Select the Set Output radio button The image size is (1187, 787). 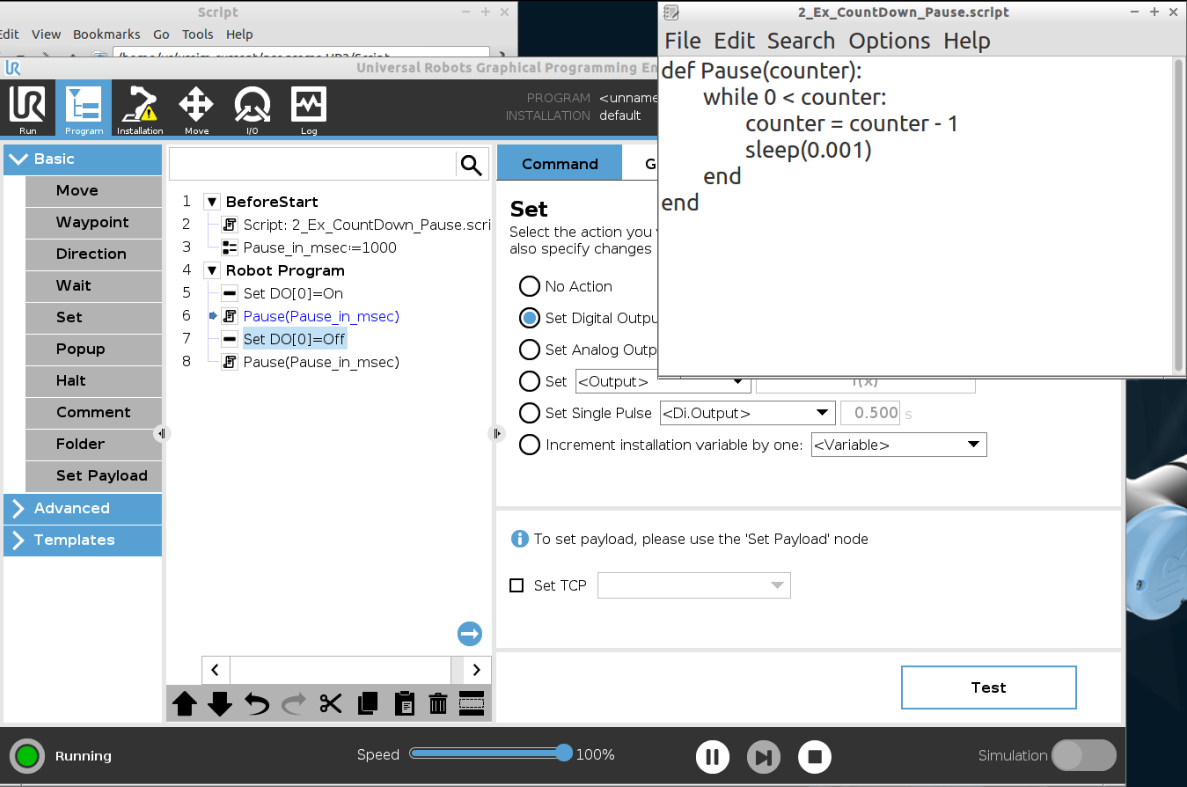point(529,381)
